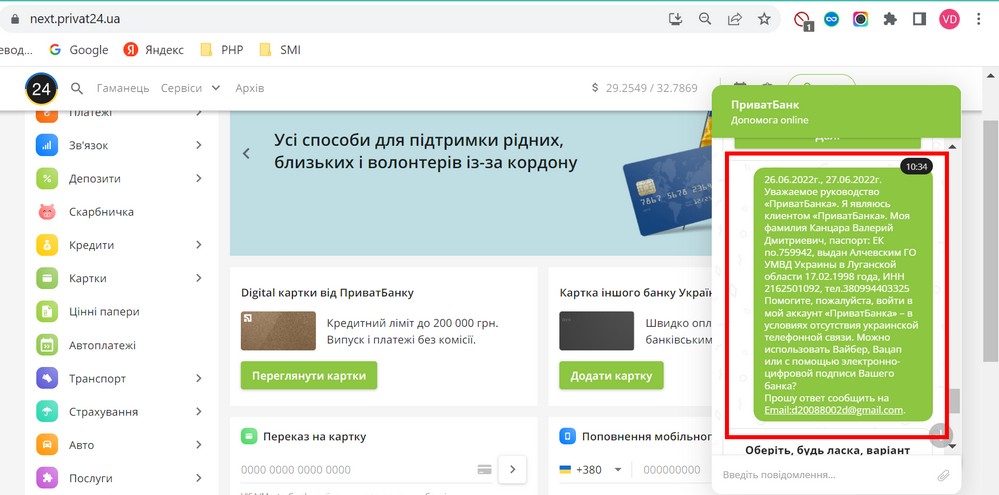Expand the Транспорт chevron

point(199,378)
